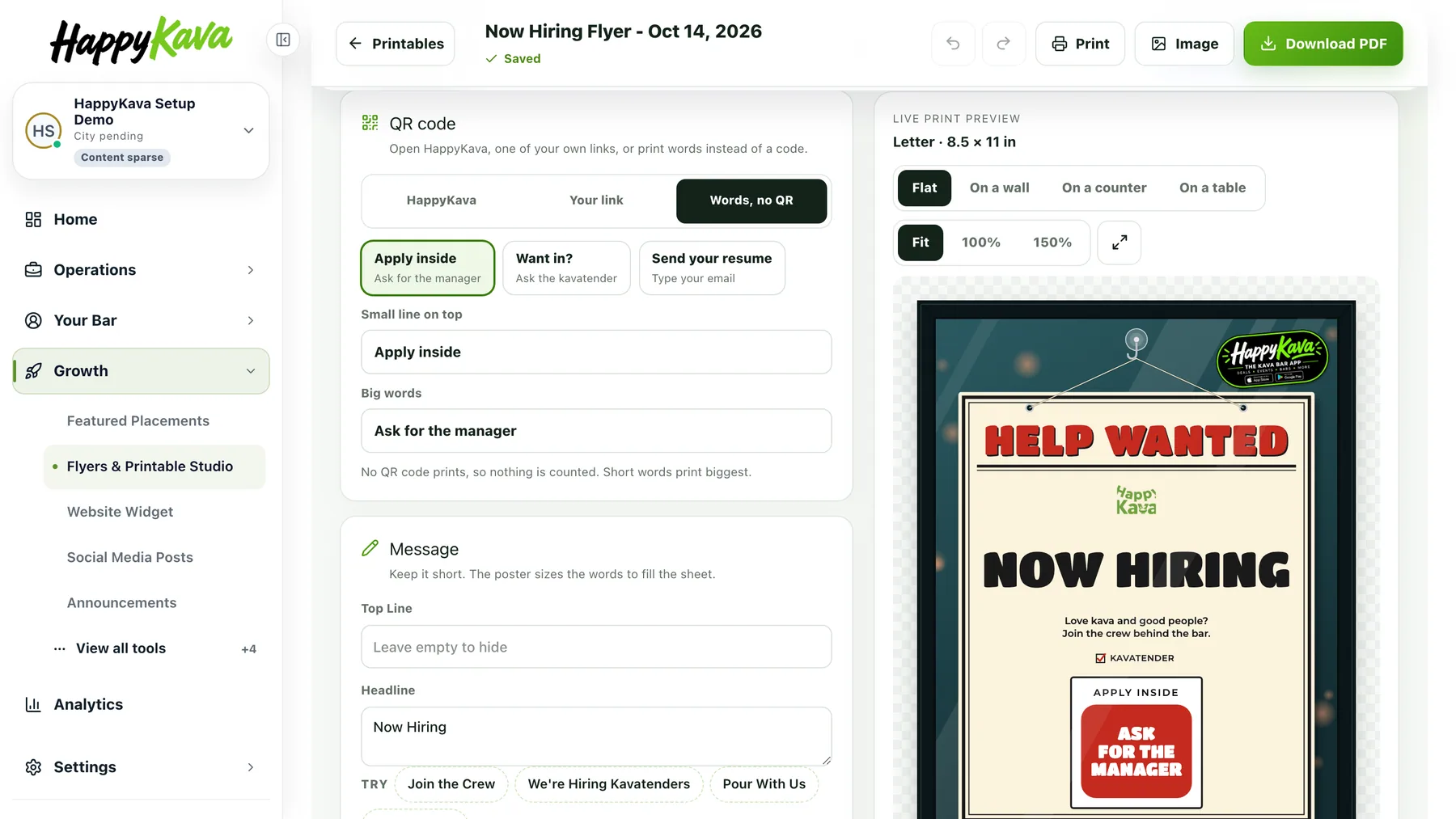Choose the Send your resume preset
Screen dimensions: 1456x819
[x=712, y=268]
